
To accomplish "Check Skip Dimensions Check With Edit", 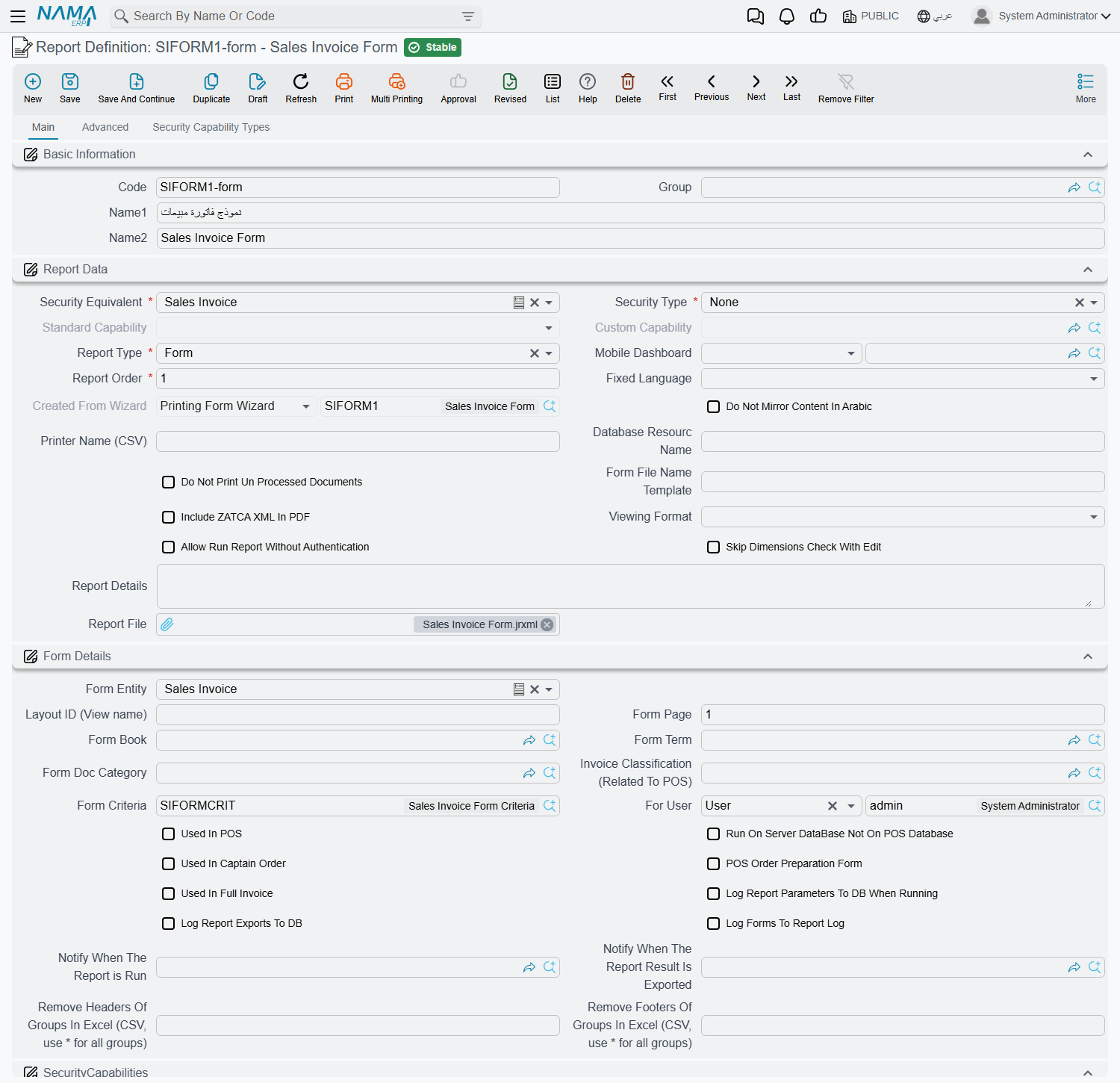I will coord(714,547).
